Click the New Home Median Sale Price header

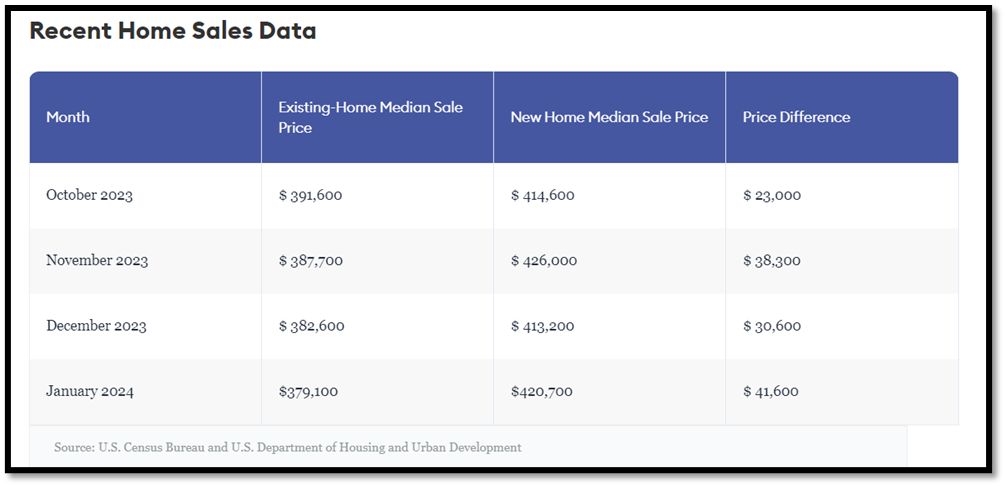[609, 117]
